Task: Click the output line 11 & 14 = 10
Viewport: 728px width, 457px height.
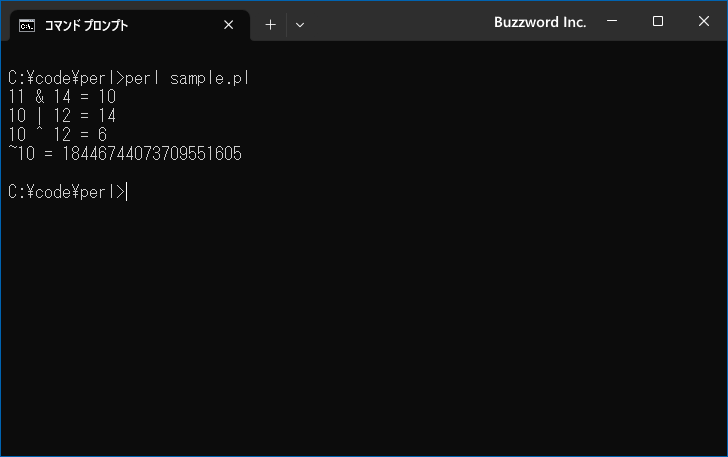Action: 62,97
